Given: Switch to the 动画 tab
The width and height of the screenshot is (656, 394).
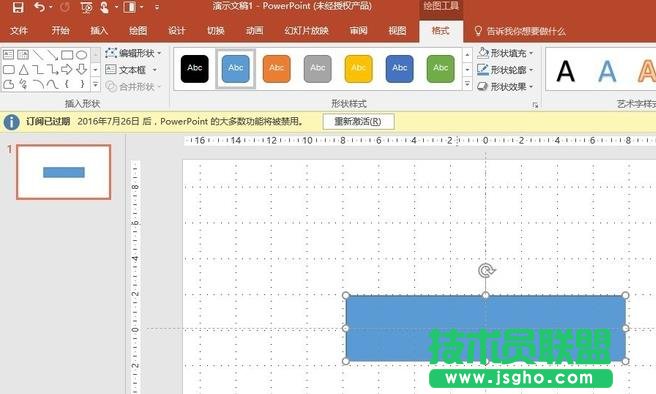Looking at the screenshot, I should 254,31.
